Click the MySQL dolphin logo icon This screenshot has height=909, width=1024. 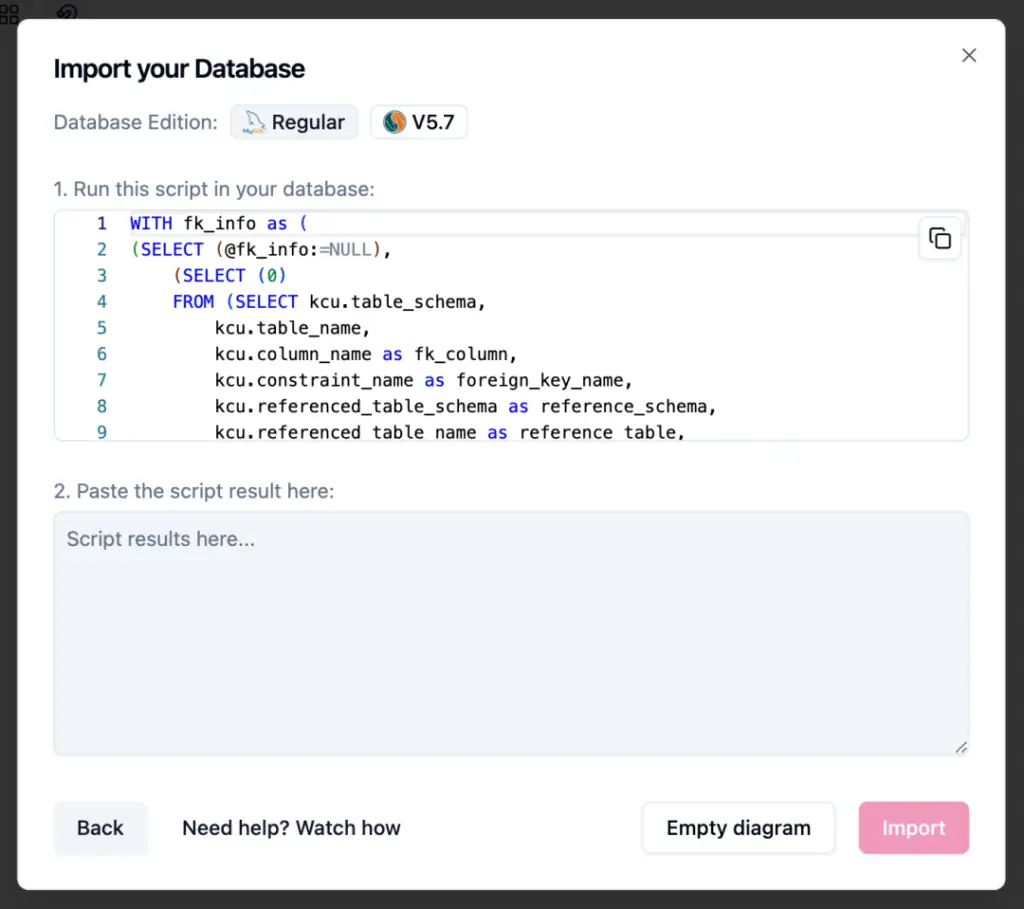coord(254,123)
